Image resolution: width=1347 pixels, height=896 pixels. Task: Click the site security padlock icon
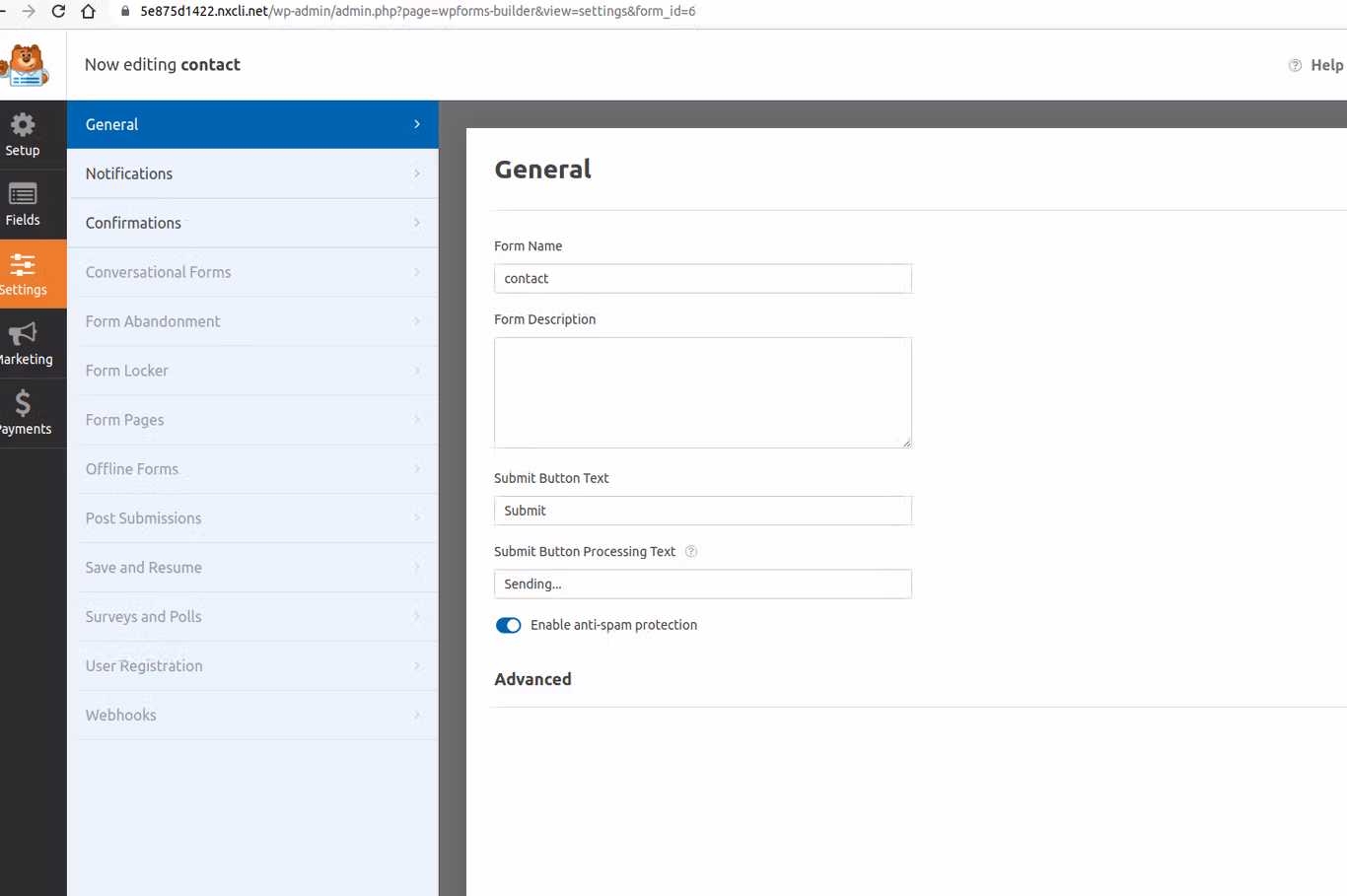pyautogui.click(x=124, y=11)
